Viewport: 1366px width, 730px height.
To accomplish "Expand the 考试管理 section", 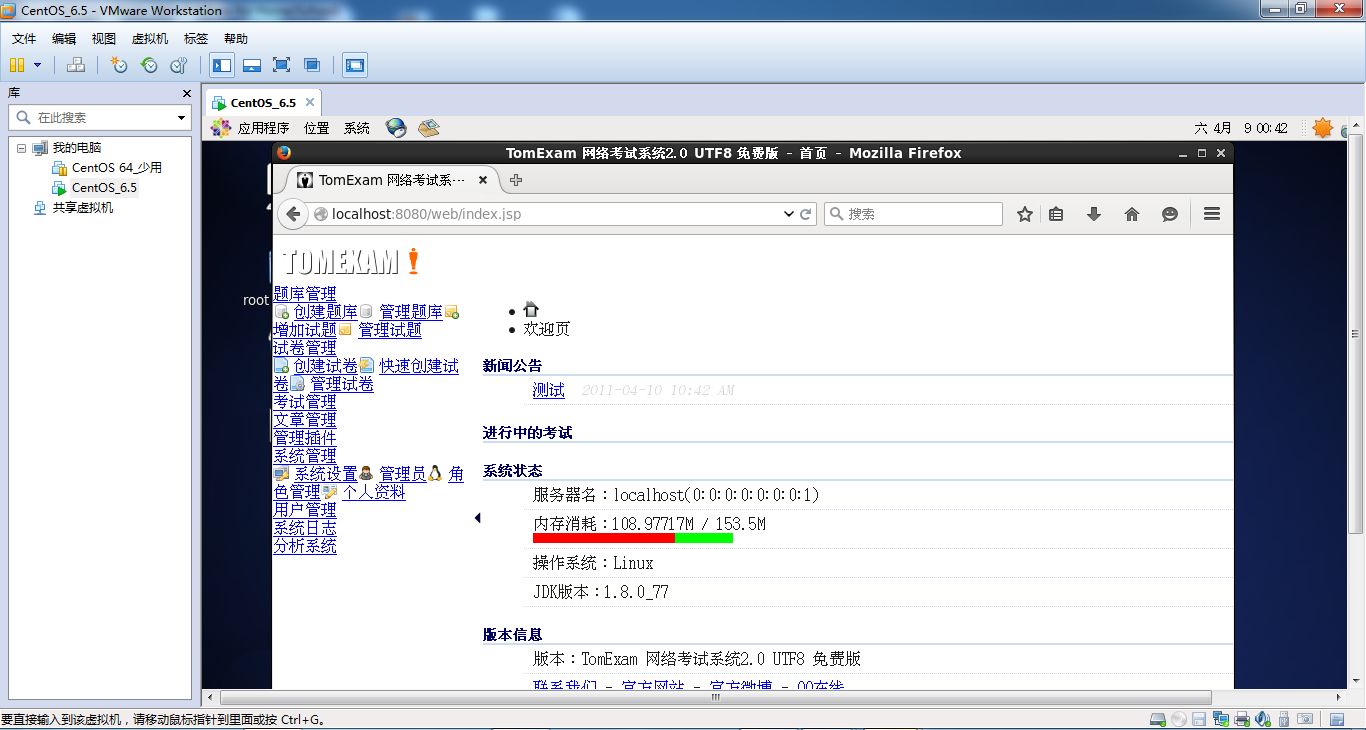I will tap(305, 402).
